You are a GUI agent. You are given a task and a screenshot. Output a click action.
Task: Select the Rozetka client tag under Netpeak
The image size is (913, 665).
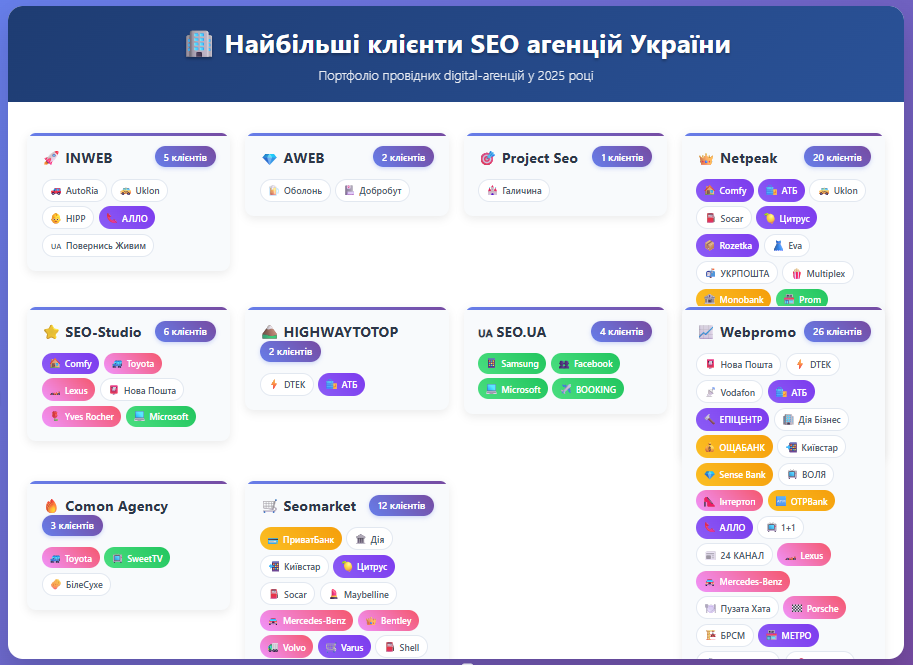tap(727, 245)
